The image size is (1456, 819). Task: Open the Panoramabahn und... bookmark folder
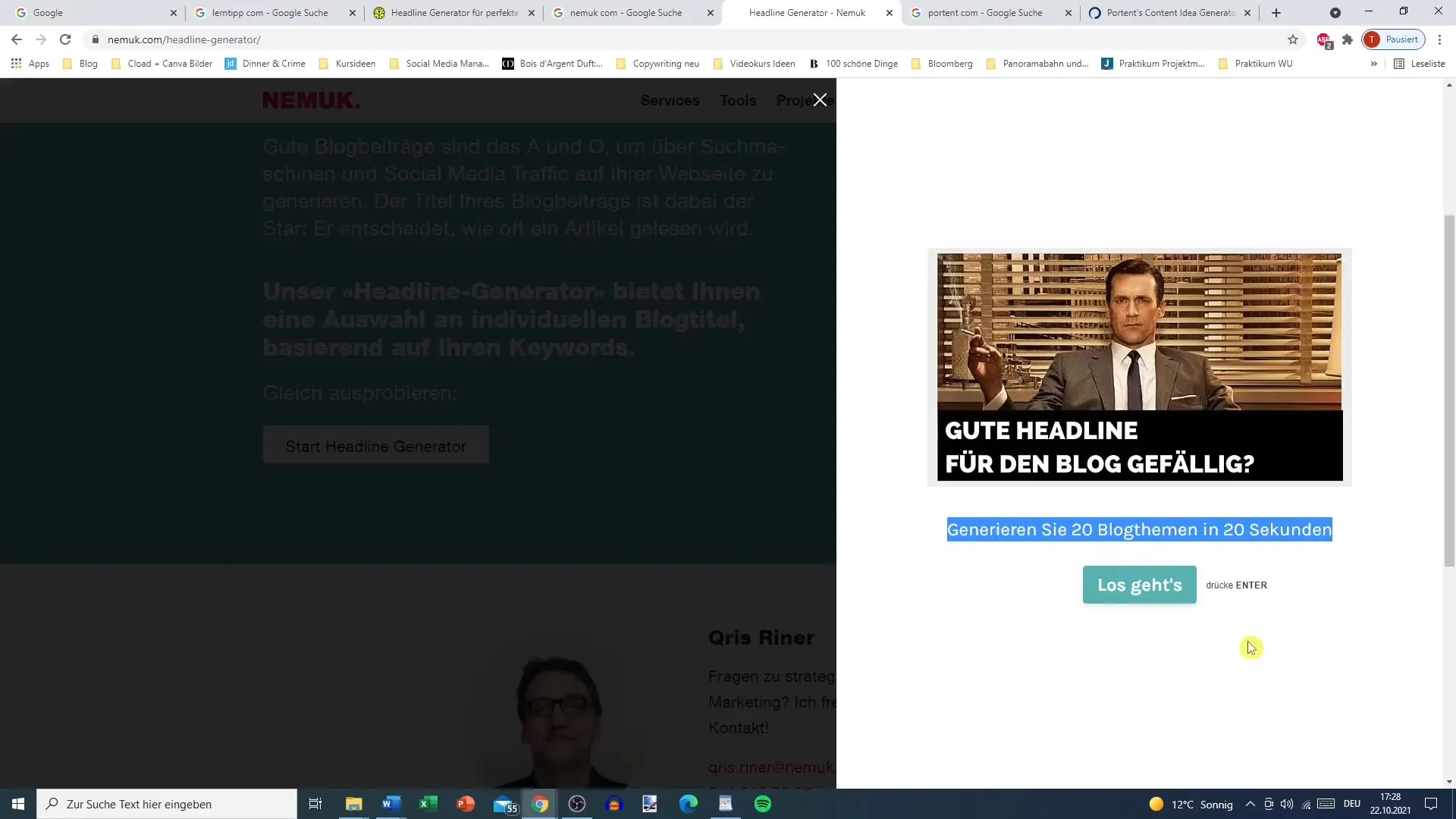1037,64
